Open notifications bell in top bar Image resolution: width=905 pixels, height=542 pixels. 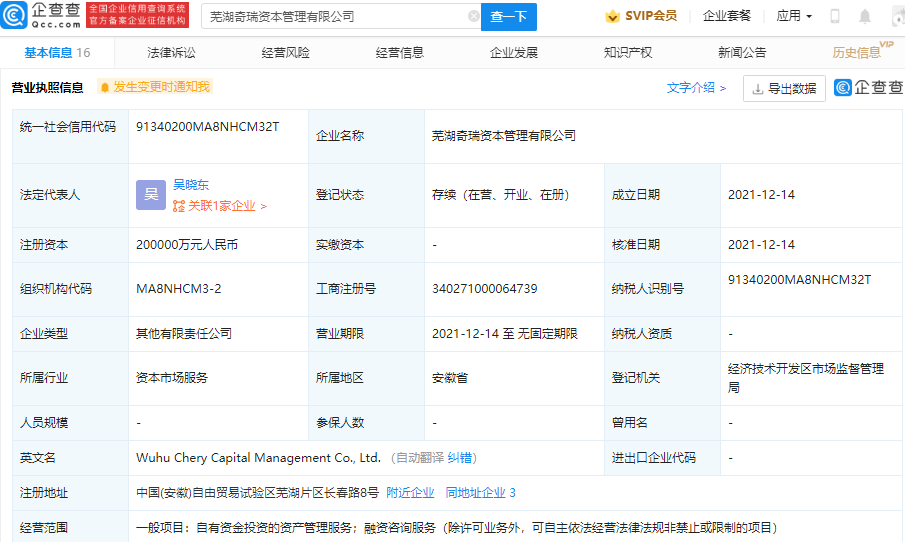pos(865,17)
